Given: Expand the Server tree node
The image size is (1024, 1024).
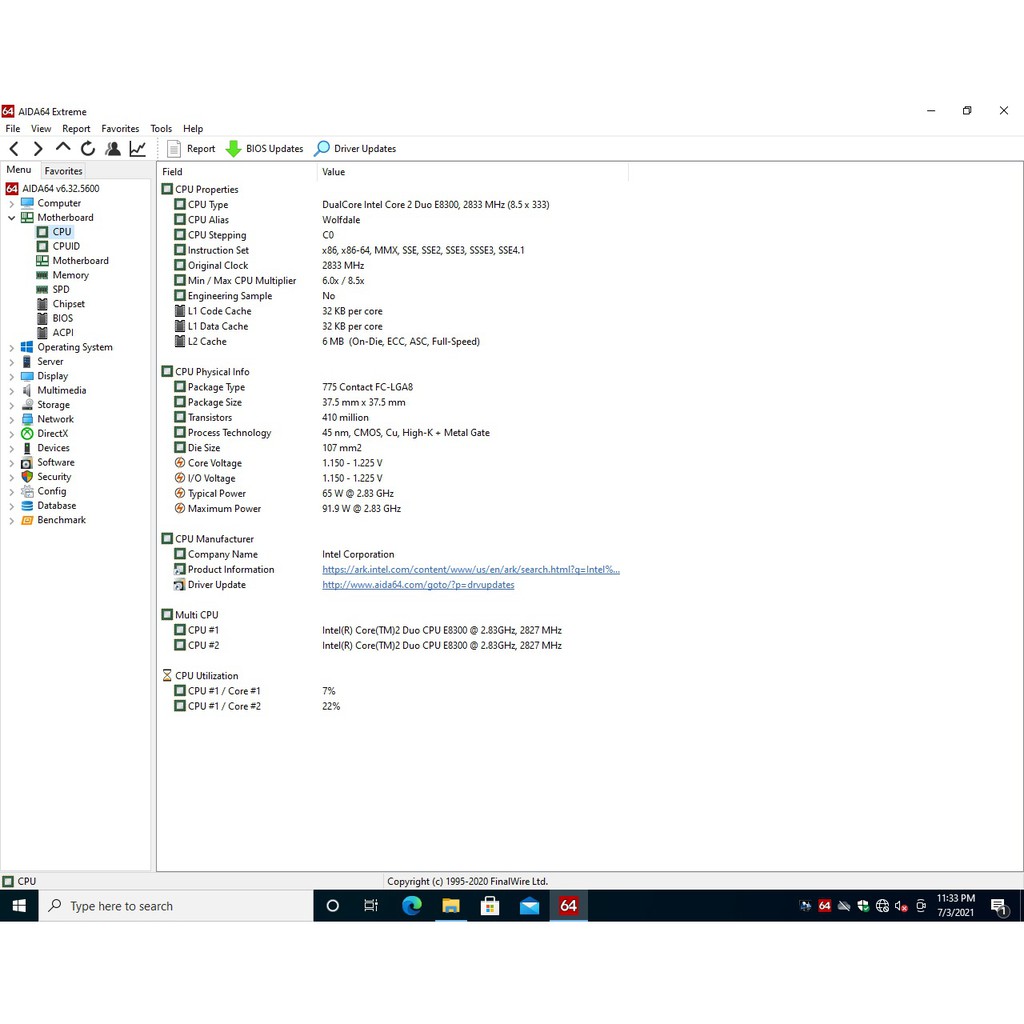Looking at the screenshot, I should point(11,362).
